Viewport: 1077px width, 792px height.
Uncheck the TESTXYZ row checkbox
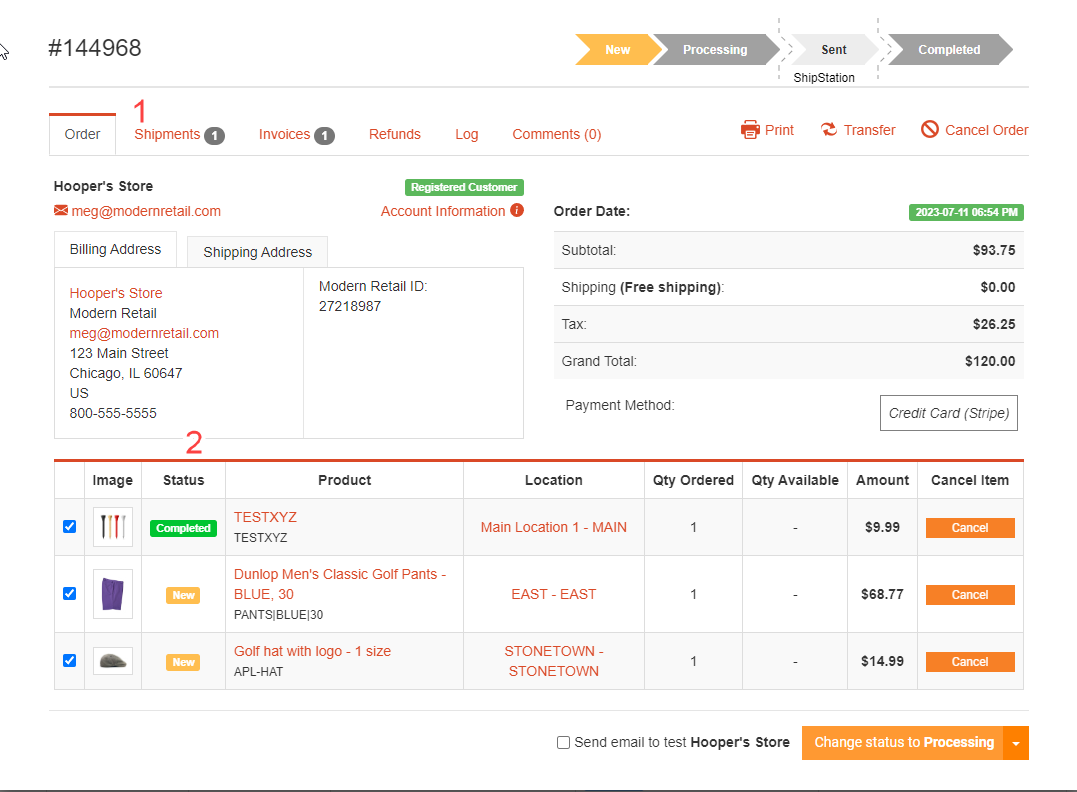(69, 526)
